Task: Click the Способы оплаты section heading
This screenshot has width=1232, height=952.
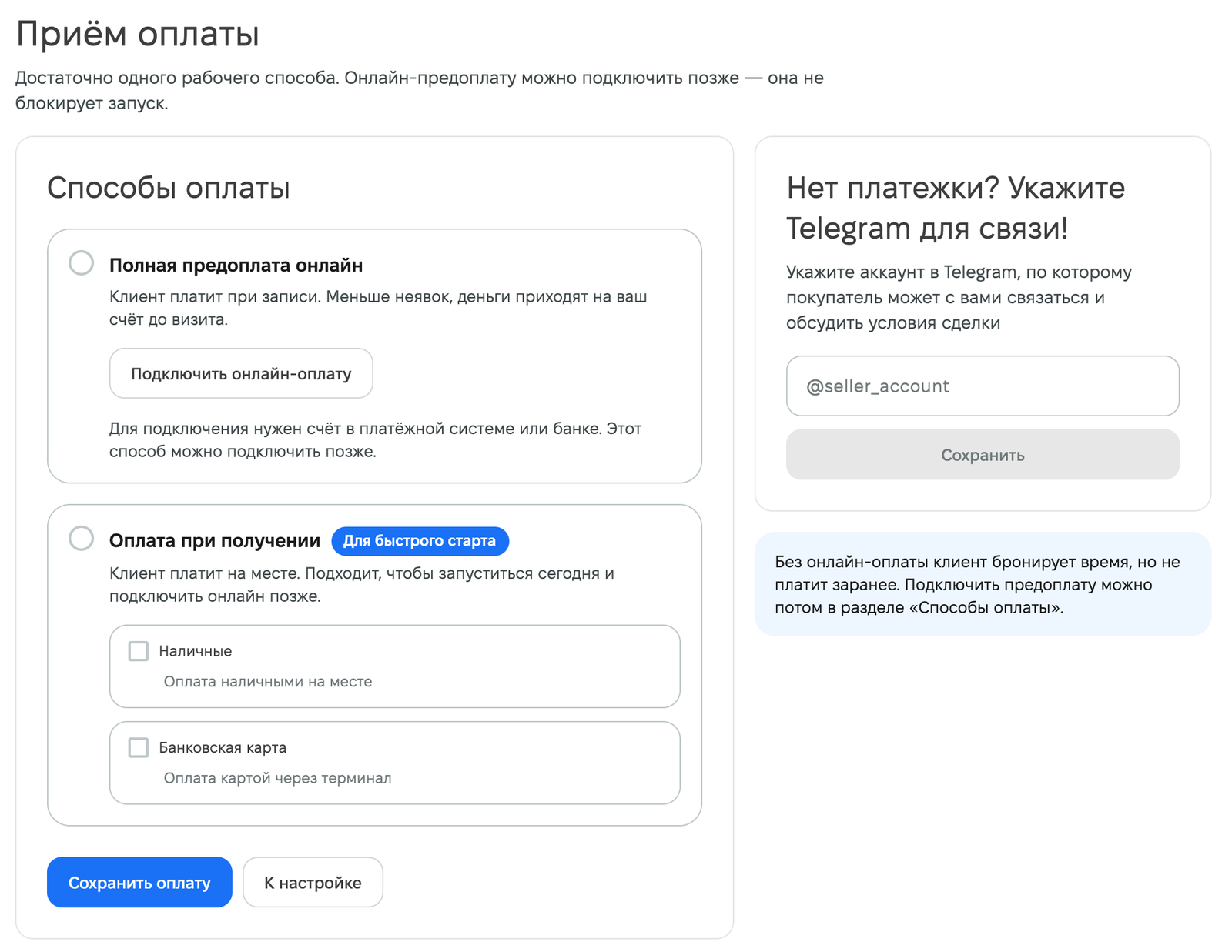Action: point(169,188)
